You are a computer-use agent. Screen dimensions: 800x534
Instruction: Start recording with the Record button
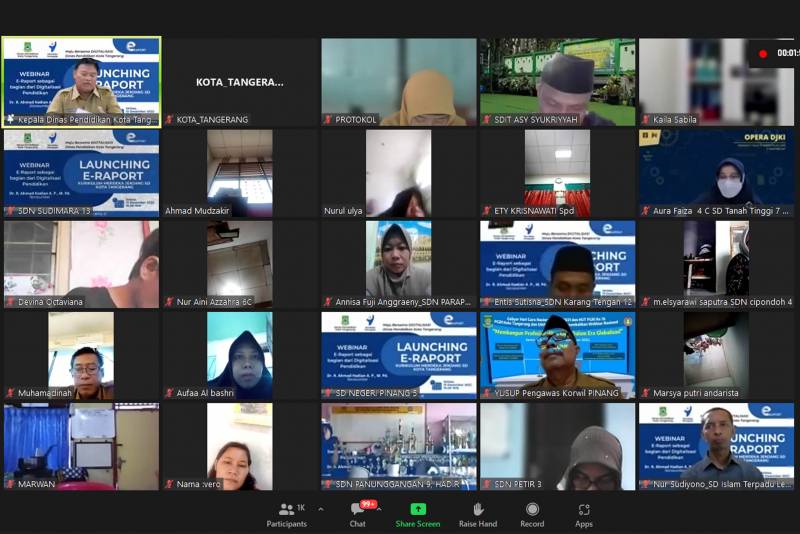click(532, 513)
